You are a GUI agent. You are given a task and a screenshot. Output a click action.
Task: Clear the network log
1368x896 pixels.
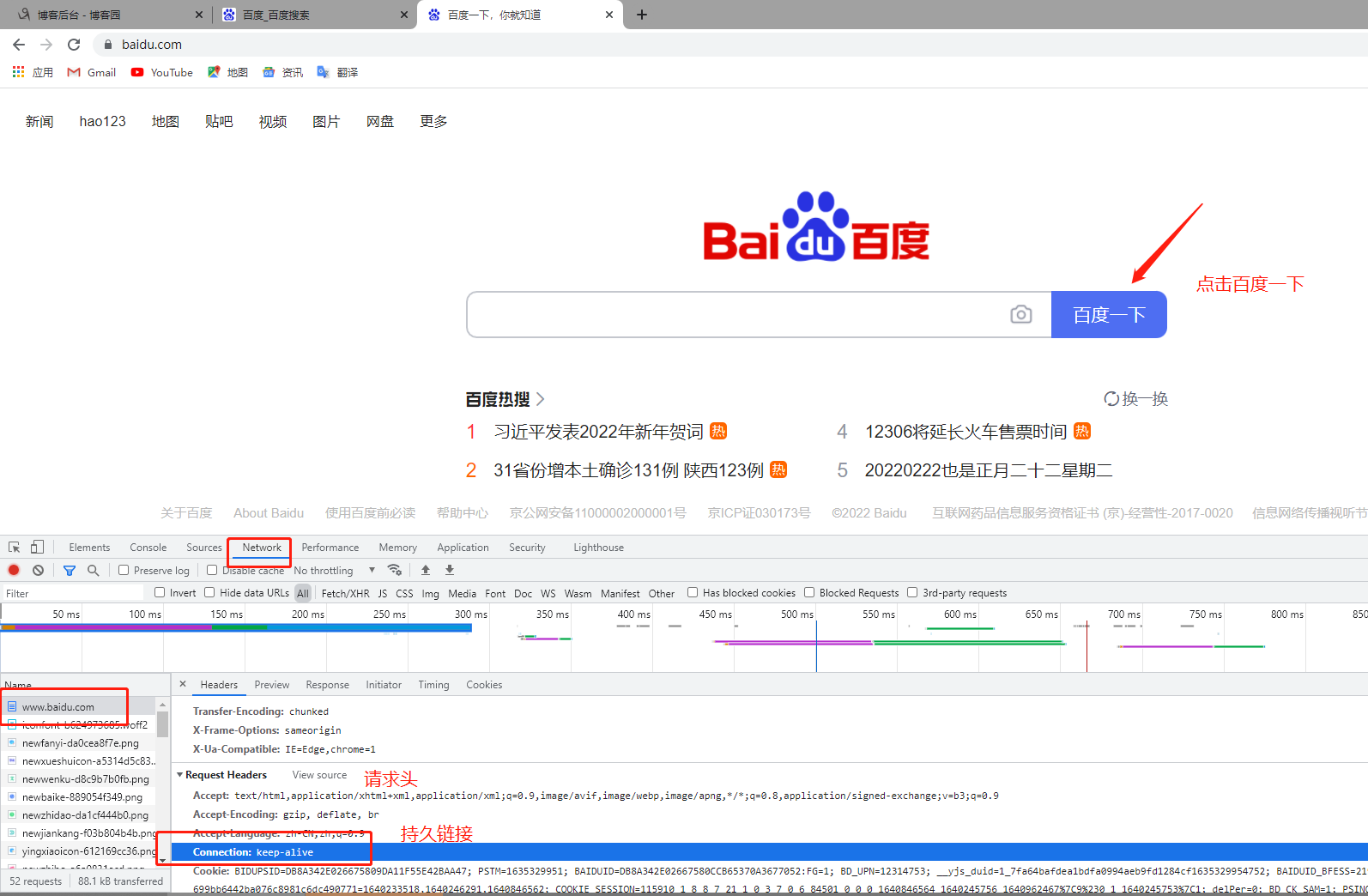pos(38,570)
